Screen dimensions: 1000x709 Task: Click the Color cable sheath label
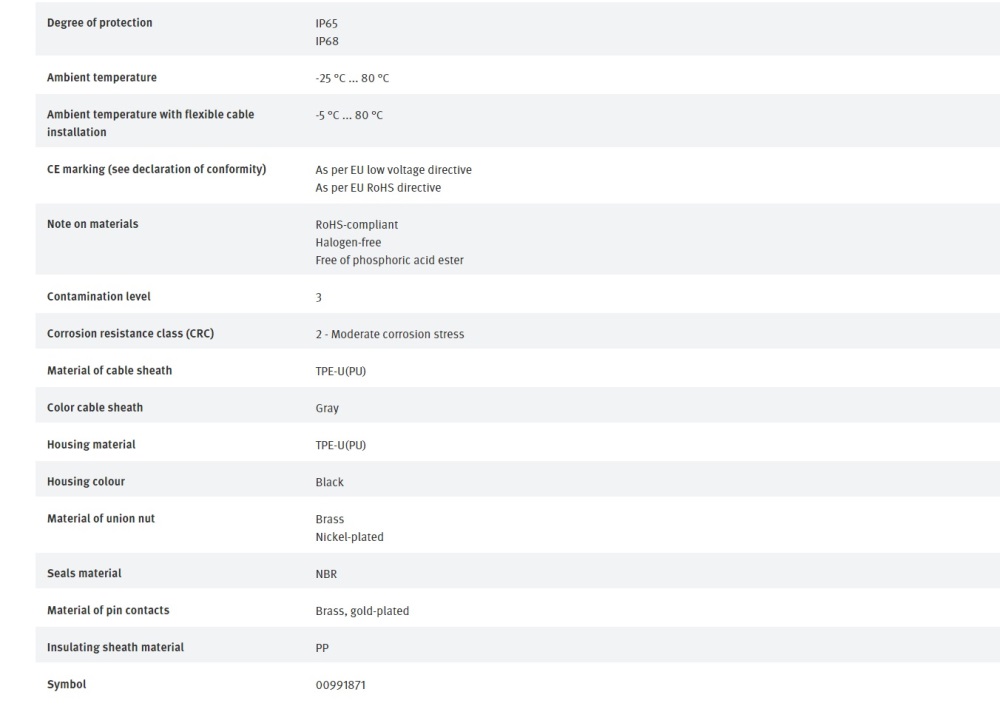pyautogui.click(x=95, y=408)
